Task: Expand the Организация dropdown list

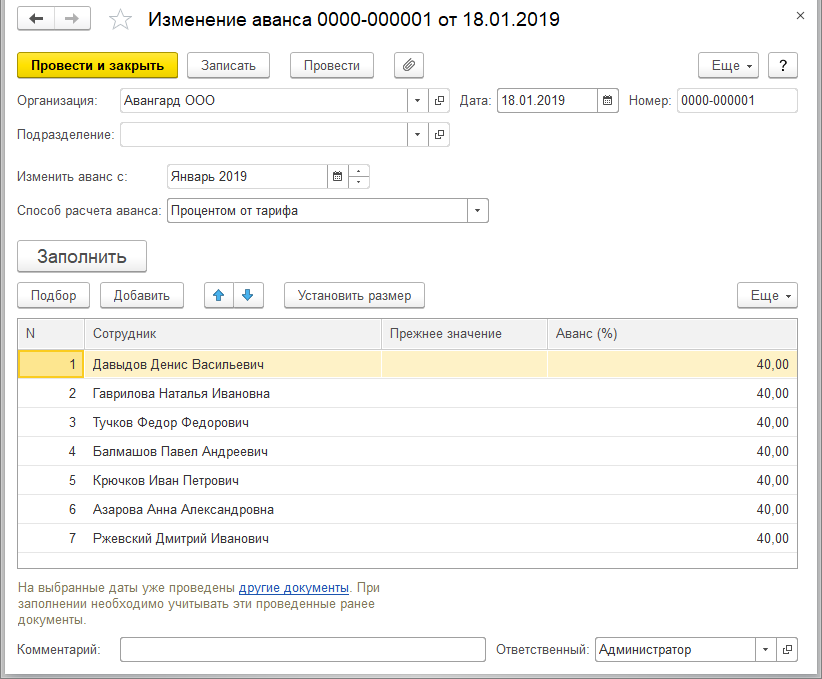Action: (x=417, y=101)
